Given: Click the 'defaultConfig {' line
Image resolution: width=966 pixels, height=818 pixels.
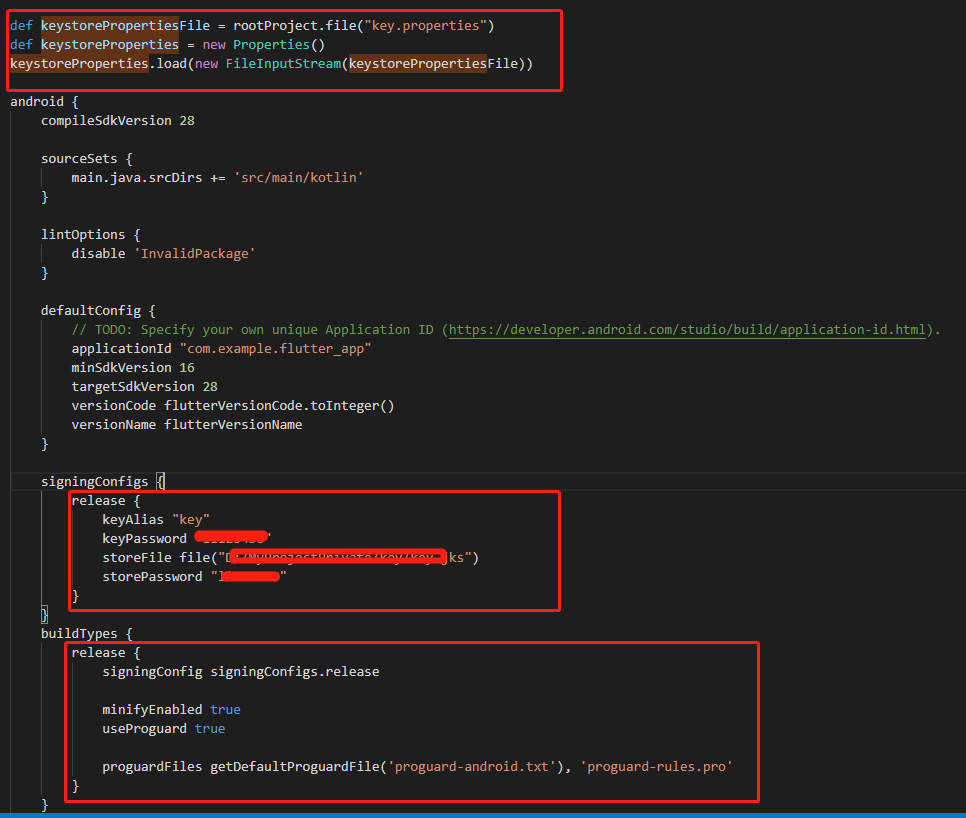Looking at the screenshot, I should pos(99,310).
